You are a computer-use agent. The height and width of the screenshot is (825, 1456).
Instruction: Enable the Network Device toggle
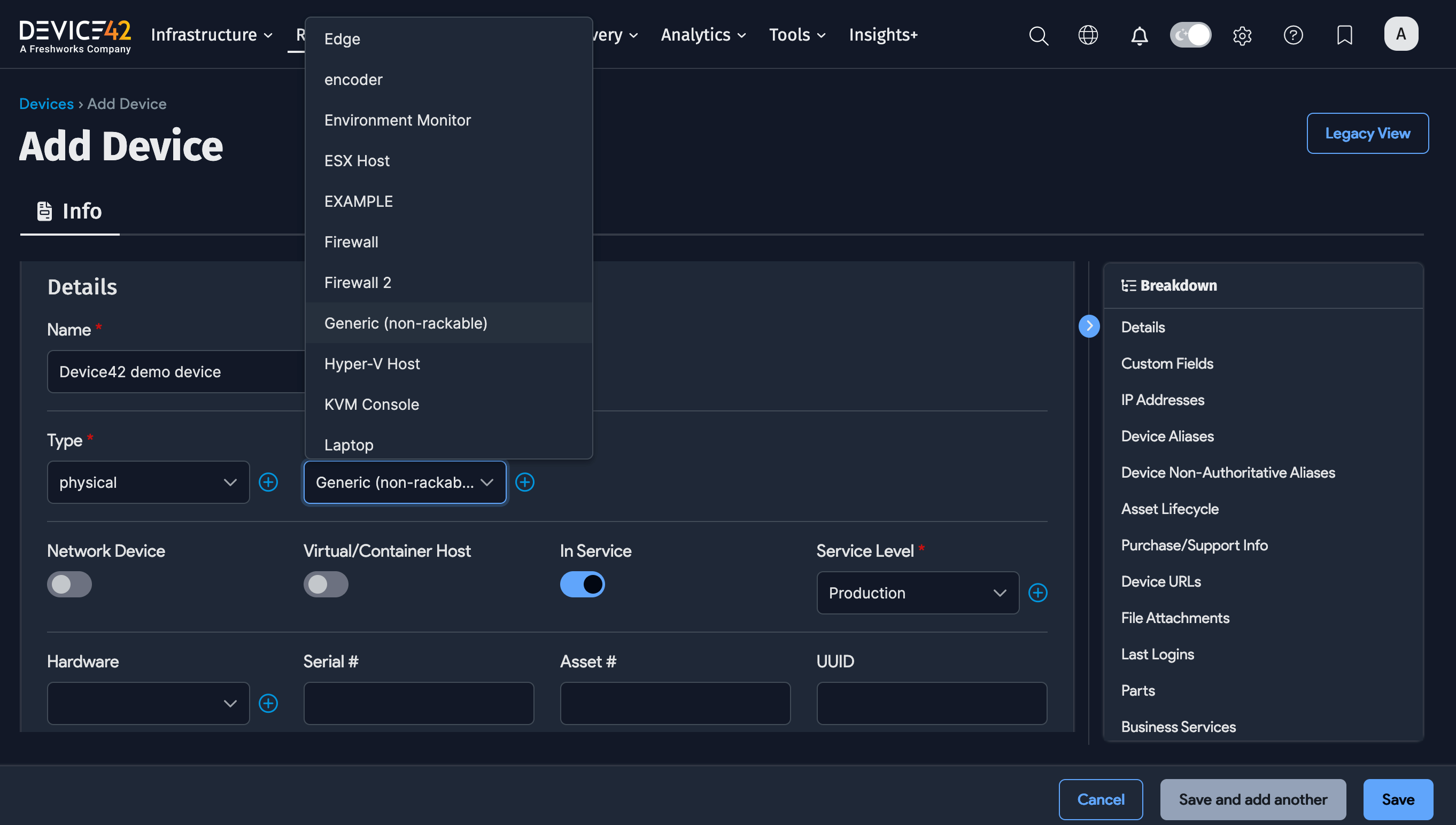(x=69, y=584)
